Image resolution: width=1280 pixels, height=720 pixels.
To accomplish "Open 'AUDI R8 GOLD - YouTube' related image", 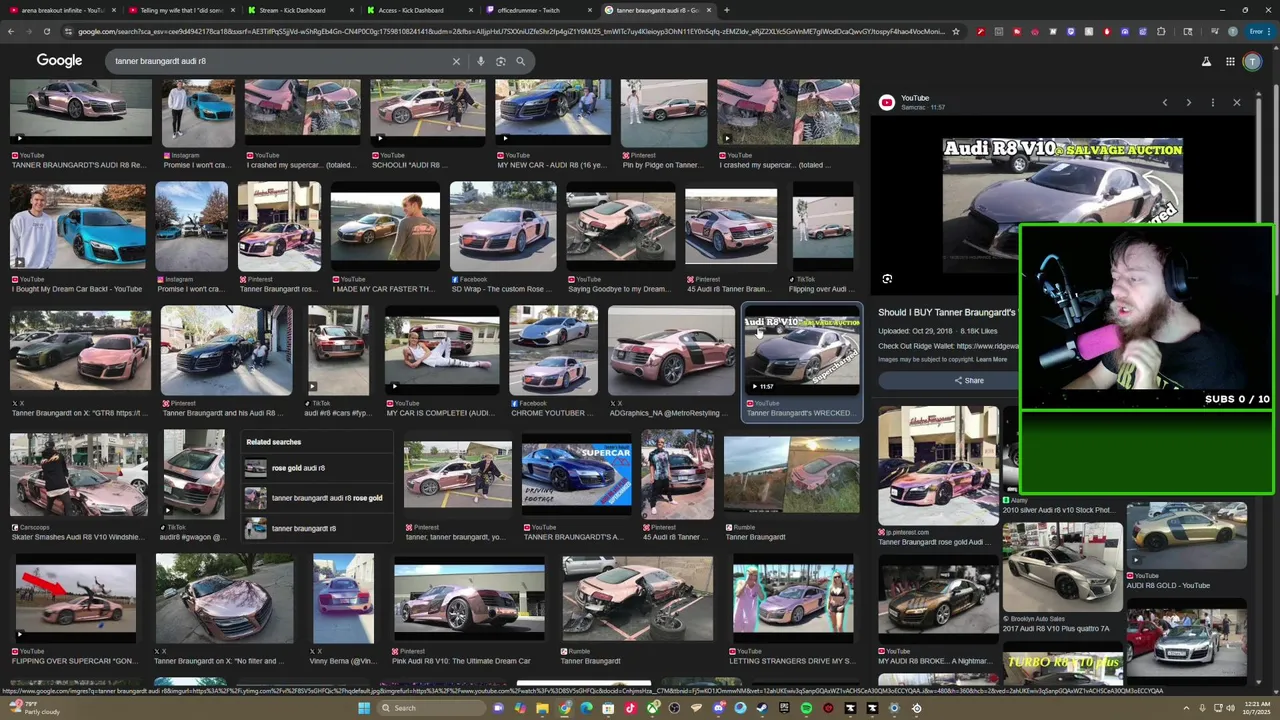I will pos(1186,536).
